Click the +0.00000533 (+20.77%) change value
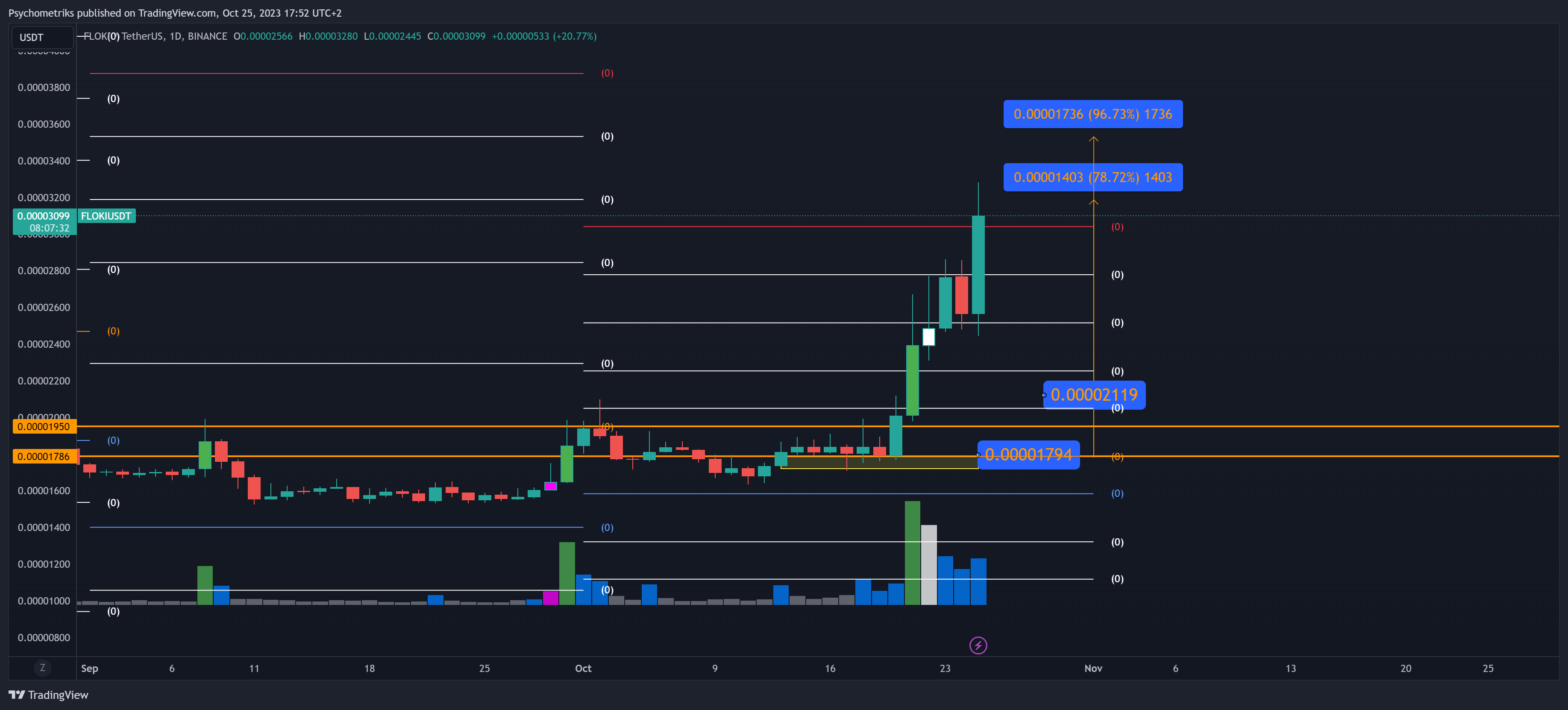This screenshot has width=1568, height=710. coord(544,36)
